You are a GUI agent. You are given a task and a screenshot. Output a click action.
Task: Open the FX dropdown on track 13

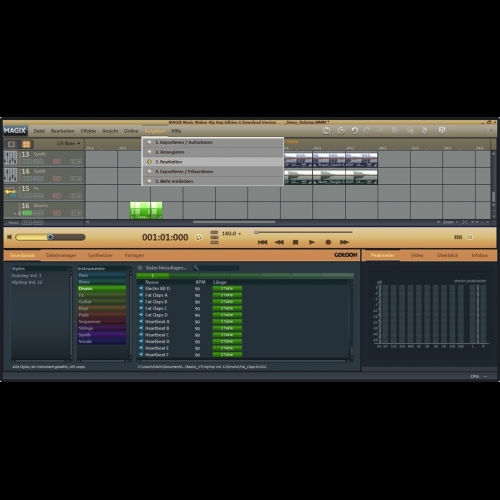tap(76, 162)
